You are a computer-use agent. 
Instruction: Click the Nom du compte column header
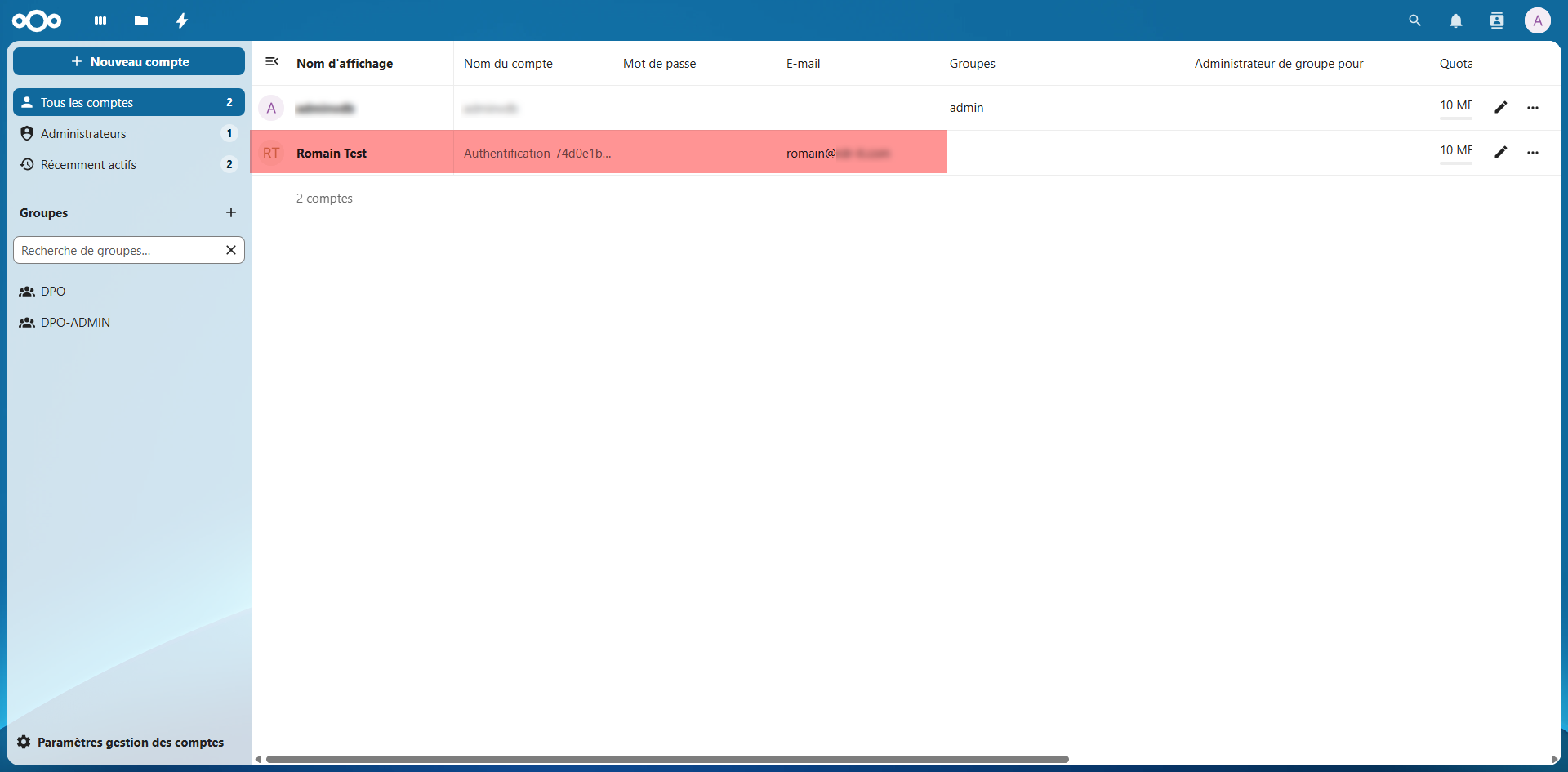[508, 63]
